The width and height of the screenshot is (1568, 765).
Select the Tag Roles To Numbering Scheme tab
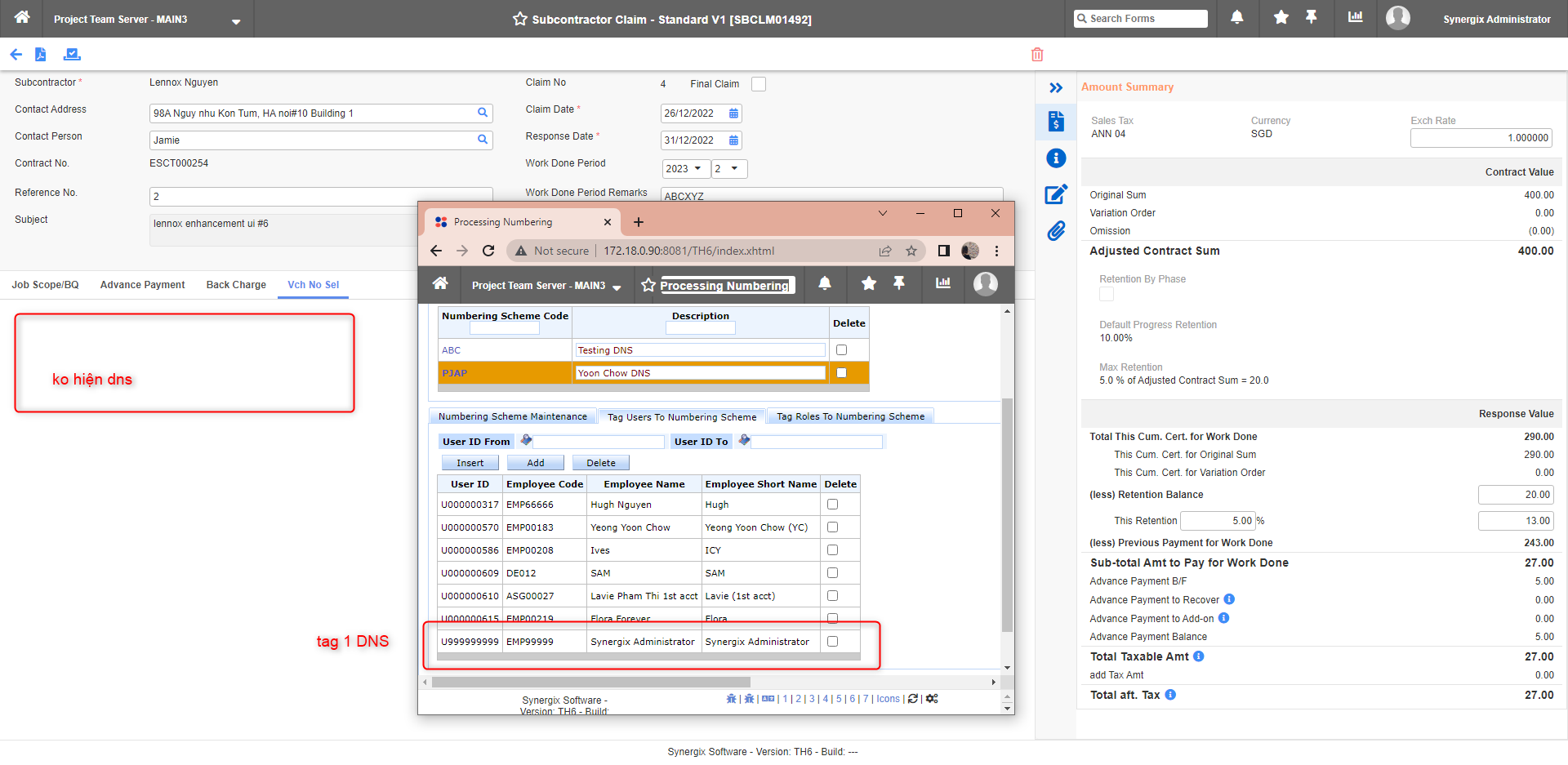pyautogui.click(x=849, y=416)
